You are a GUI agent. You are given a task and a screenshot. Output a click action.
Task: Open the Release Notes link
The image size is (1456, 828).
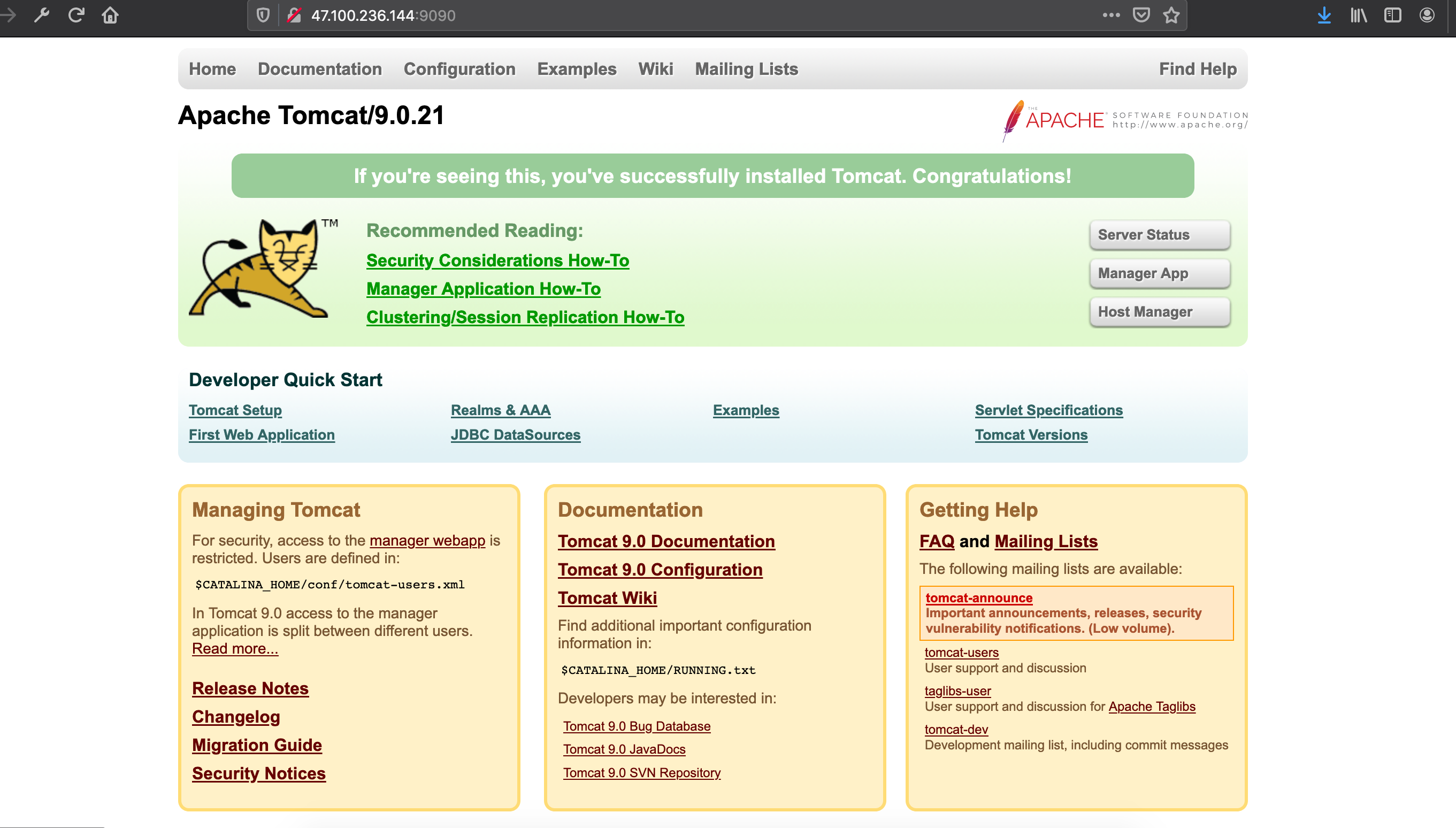pyautogui.click(x=250, y=689)
